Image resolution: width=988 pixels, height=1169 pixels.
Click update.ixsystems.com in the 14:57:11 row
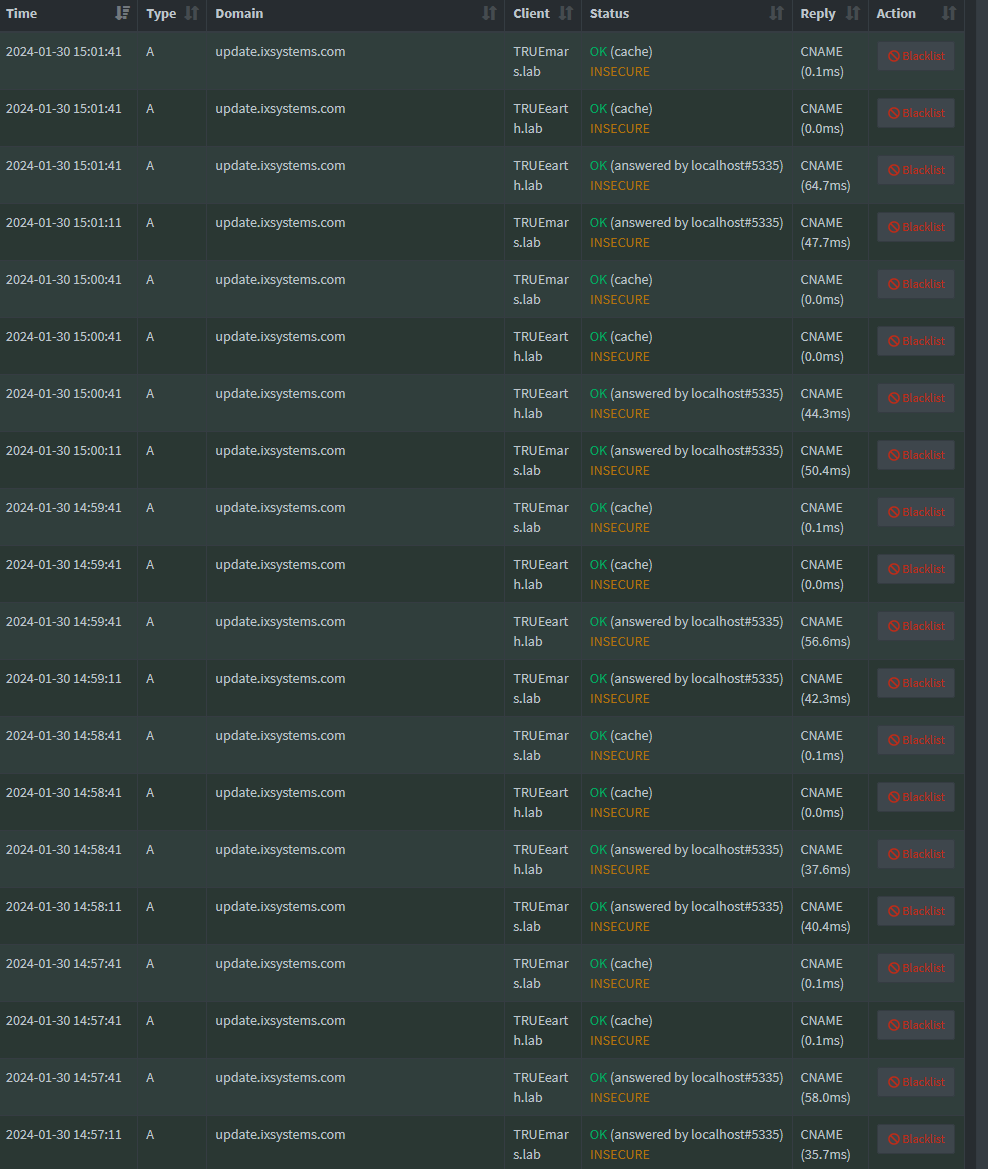280,1135
